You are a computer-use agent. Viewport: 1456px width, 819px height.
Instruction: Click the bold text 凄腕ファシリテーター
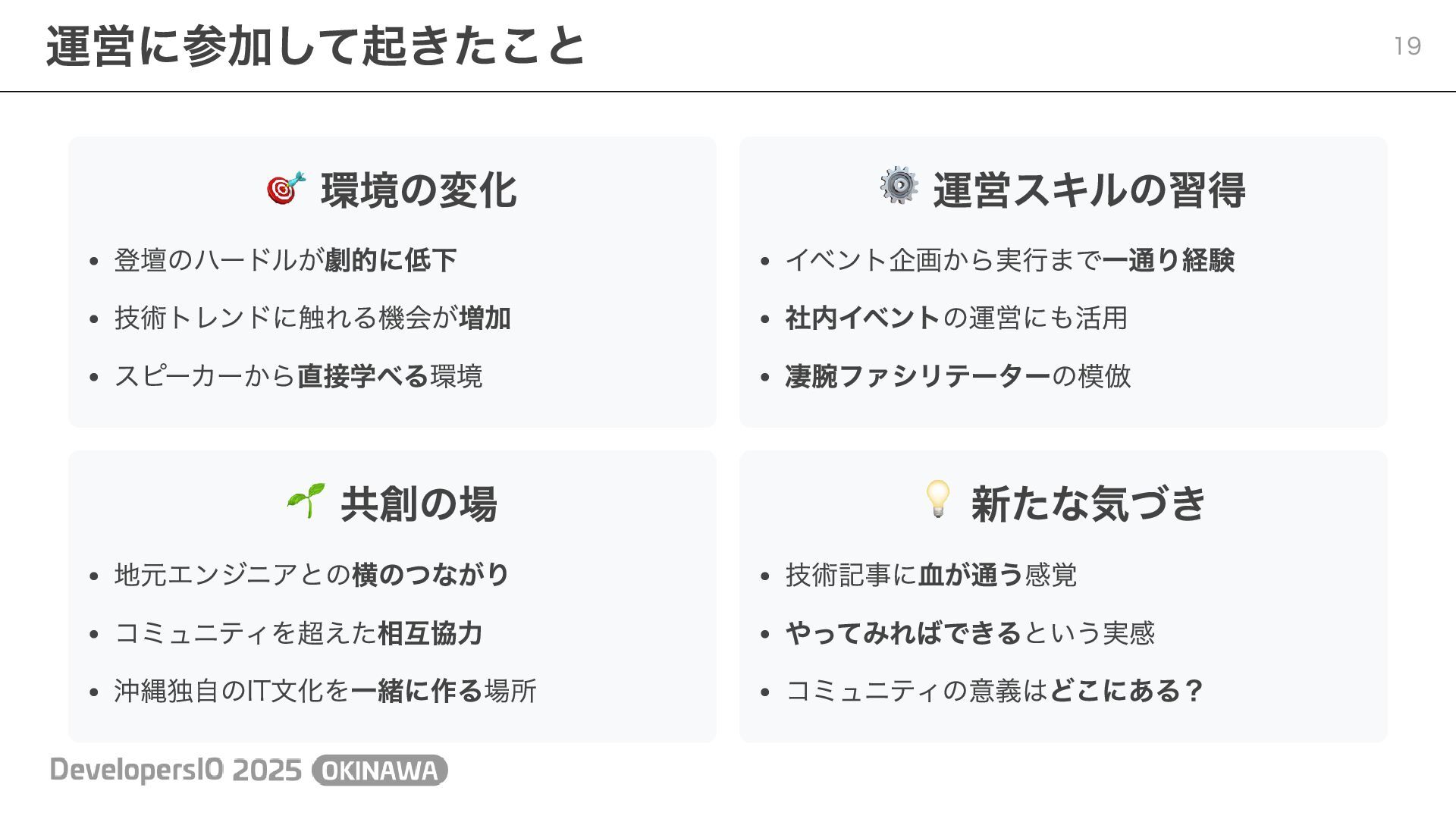point(918,376)
